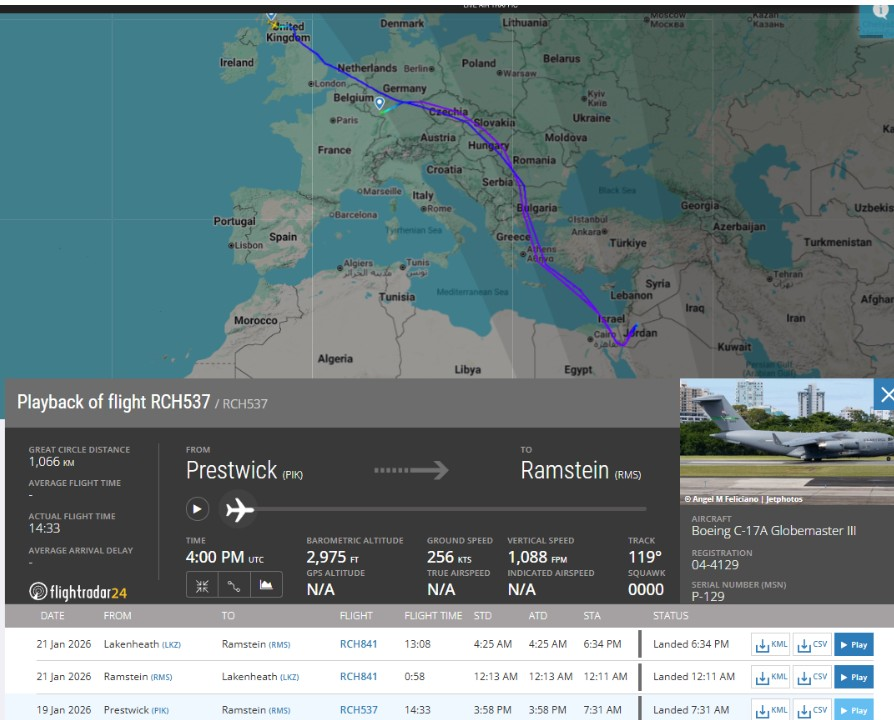Click the Flightradar24 logo
The width and height of the screenshot is (894, 720).
pos(78,591)
